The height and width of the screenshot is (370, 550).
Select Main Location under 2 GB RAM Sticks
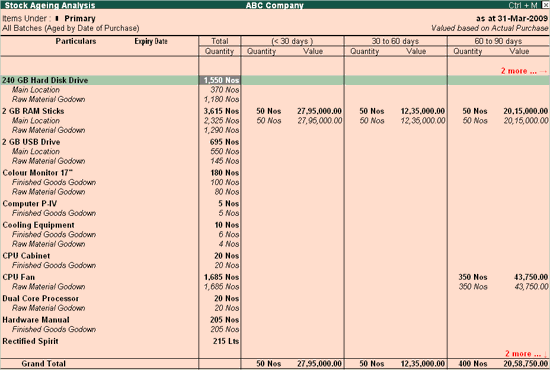pyautogui.click(x=36, y=121)
